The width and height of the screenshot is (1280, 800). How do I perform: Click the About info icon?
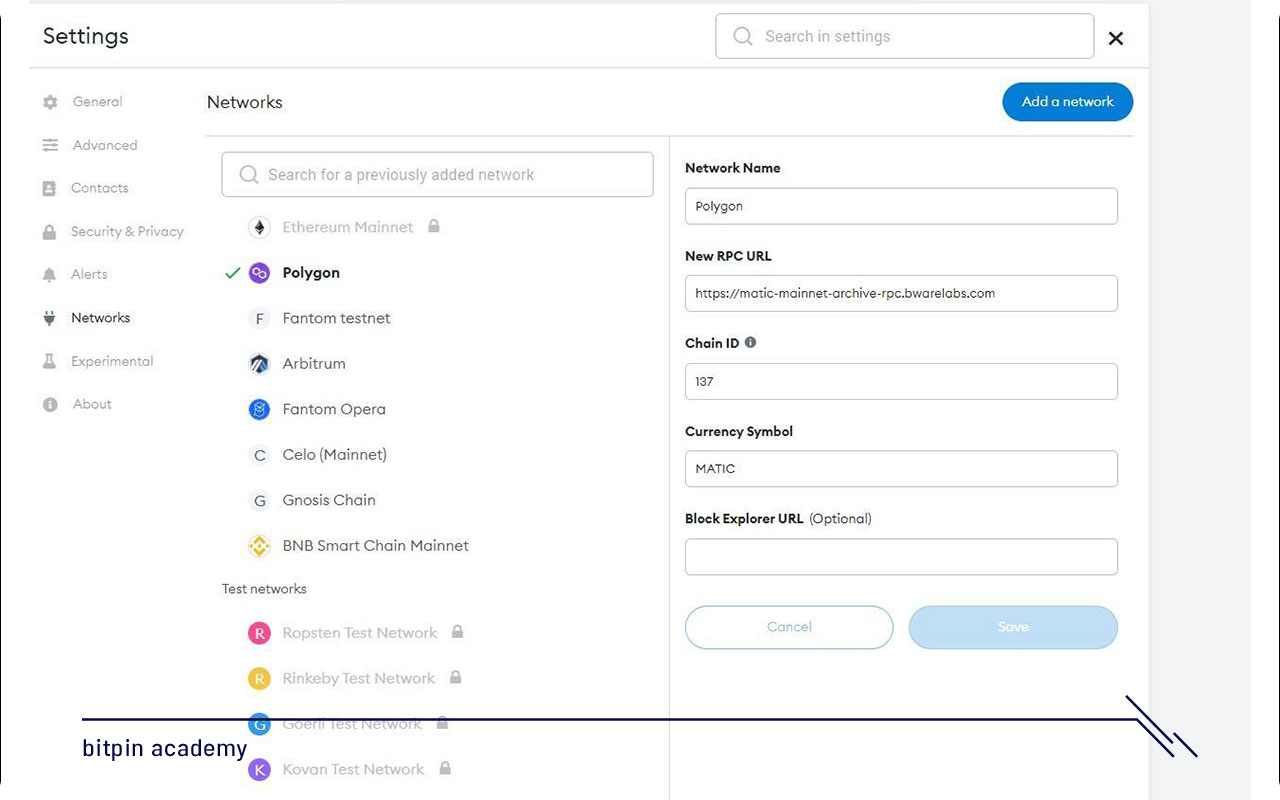tap(49, 405)
